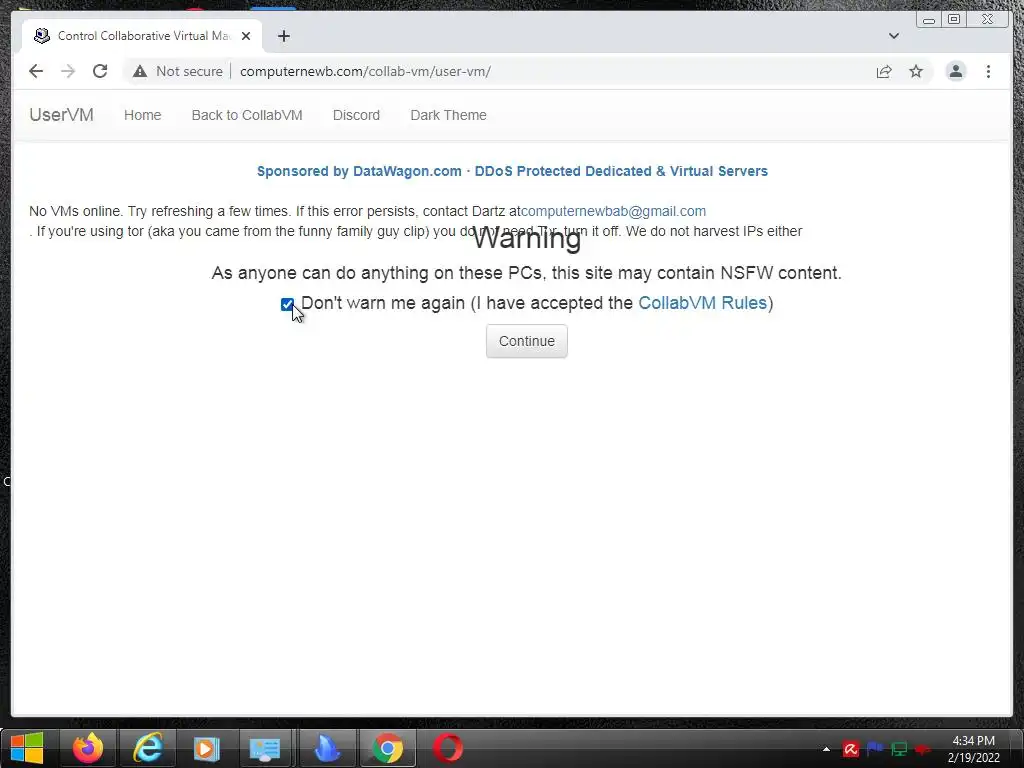Open the blue fin taskbar icon
This screenshot has width=1024, height=768.
[327, 748]
